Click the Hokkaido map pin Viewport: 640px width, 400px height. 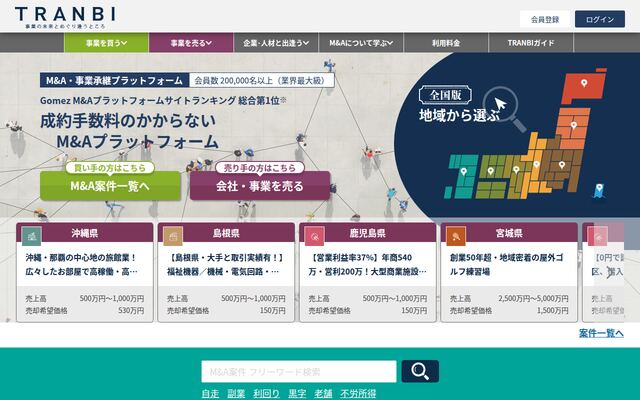point(584,83)
